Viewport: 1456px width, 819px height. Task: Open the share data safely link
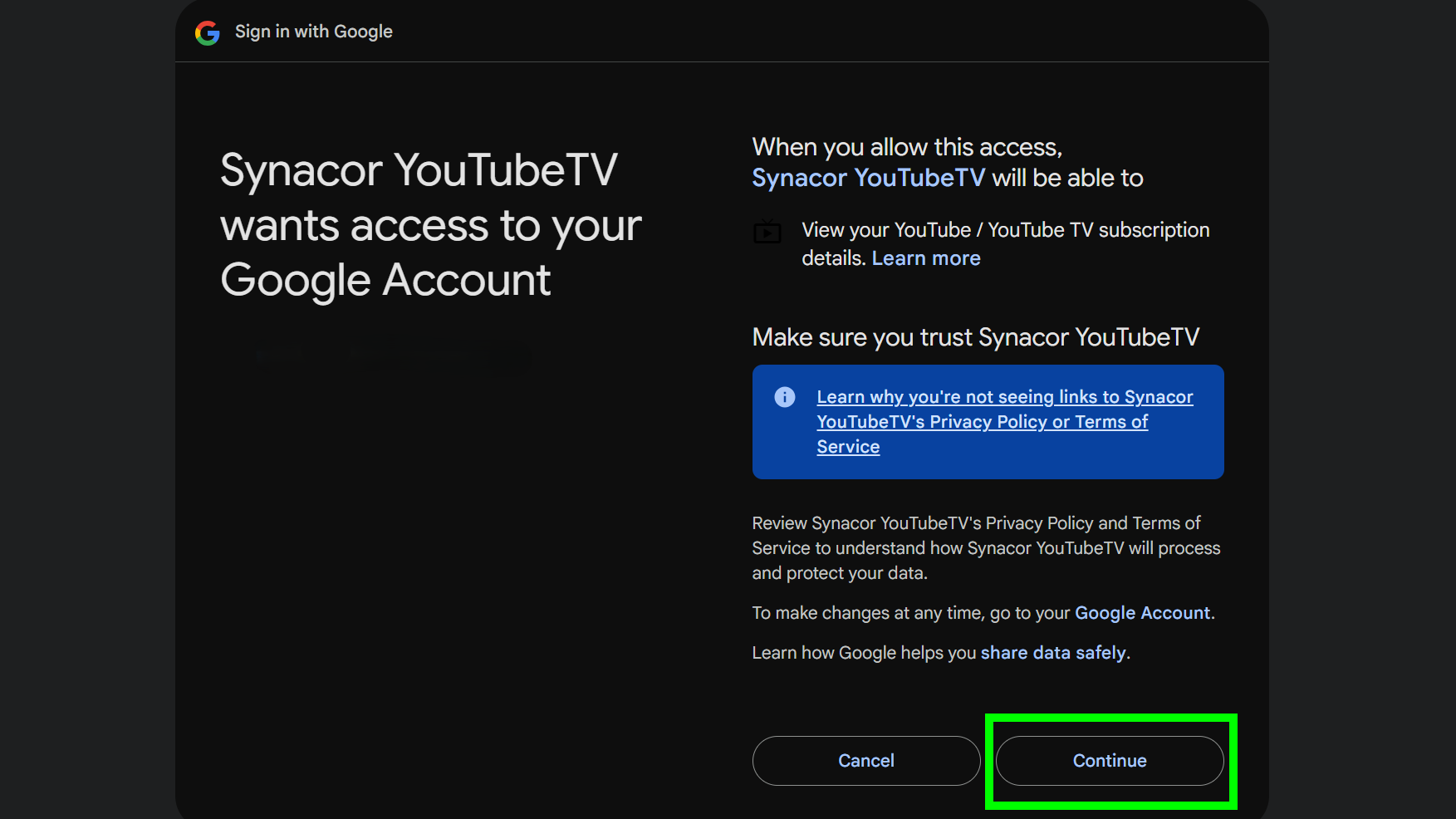tap(1052, 653)
